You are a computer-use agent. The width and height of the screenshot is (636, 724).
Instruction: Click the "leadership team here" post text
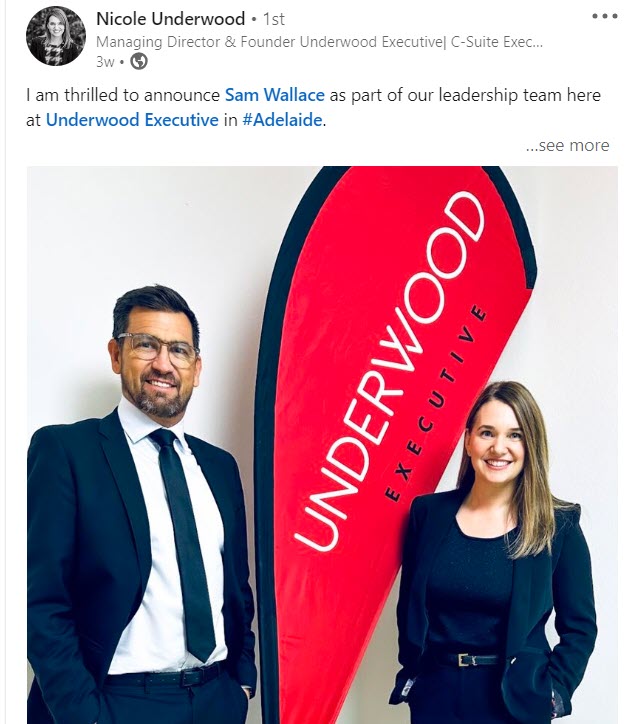point(520,95)
